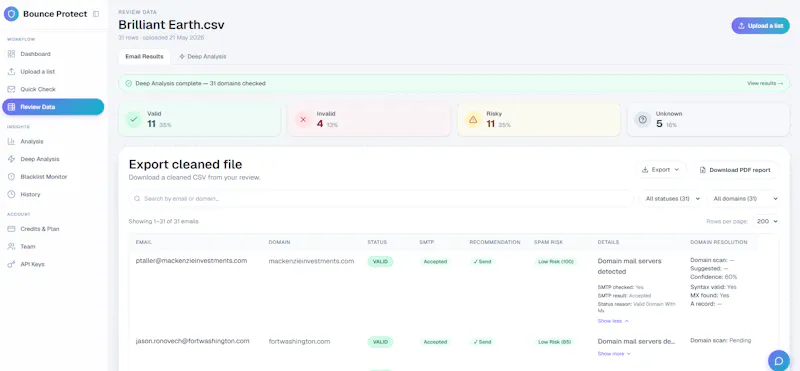Click the Upload a list button
The height and width of the screenshot is (371, 800).
[x=760, y=26]
